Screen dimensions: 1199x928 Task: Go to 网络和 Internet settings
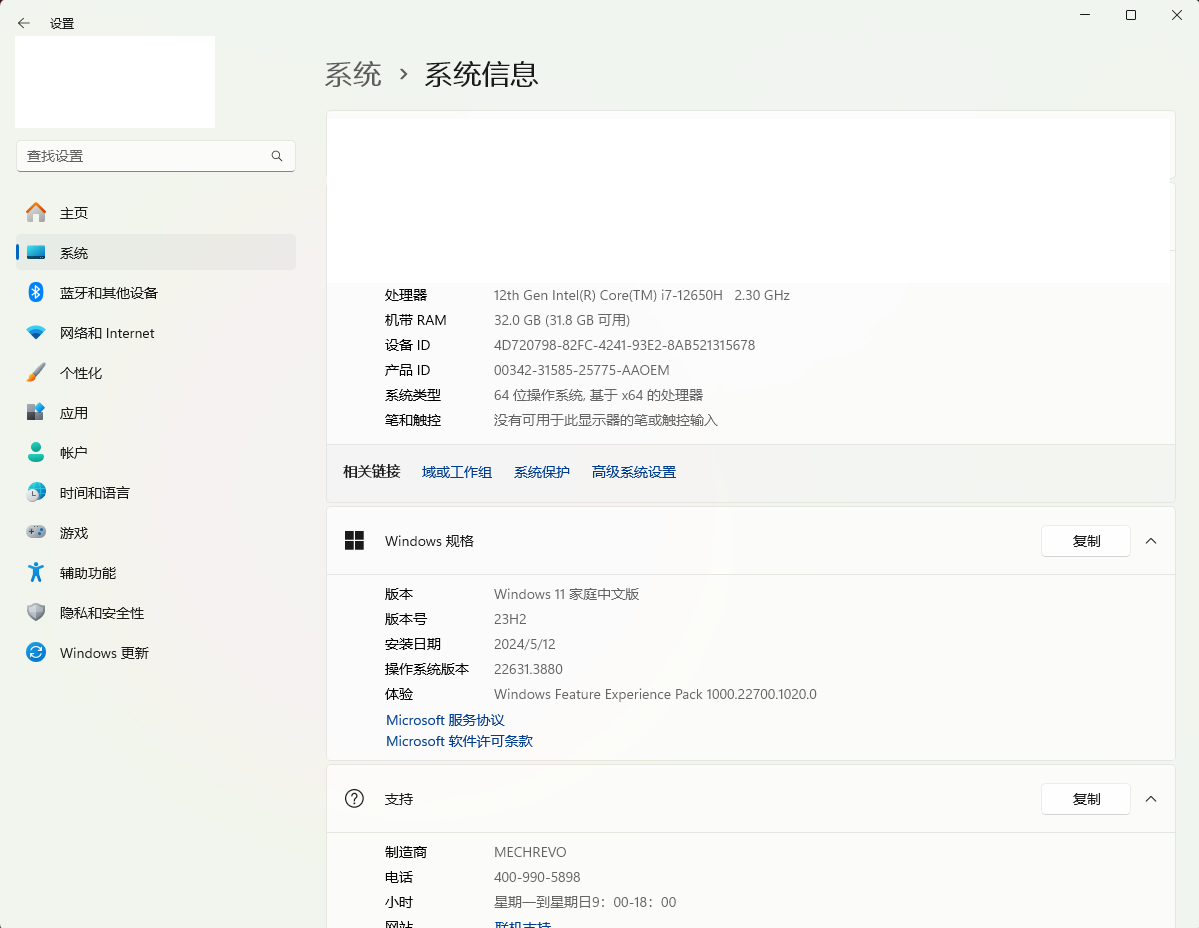point(156,333)
